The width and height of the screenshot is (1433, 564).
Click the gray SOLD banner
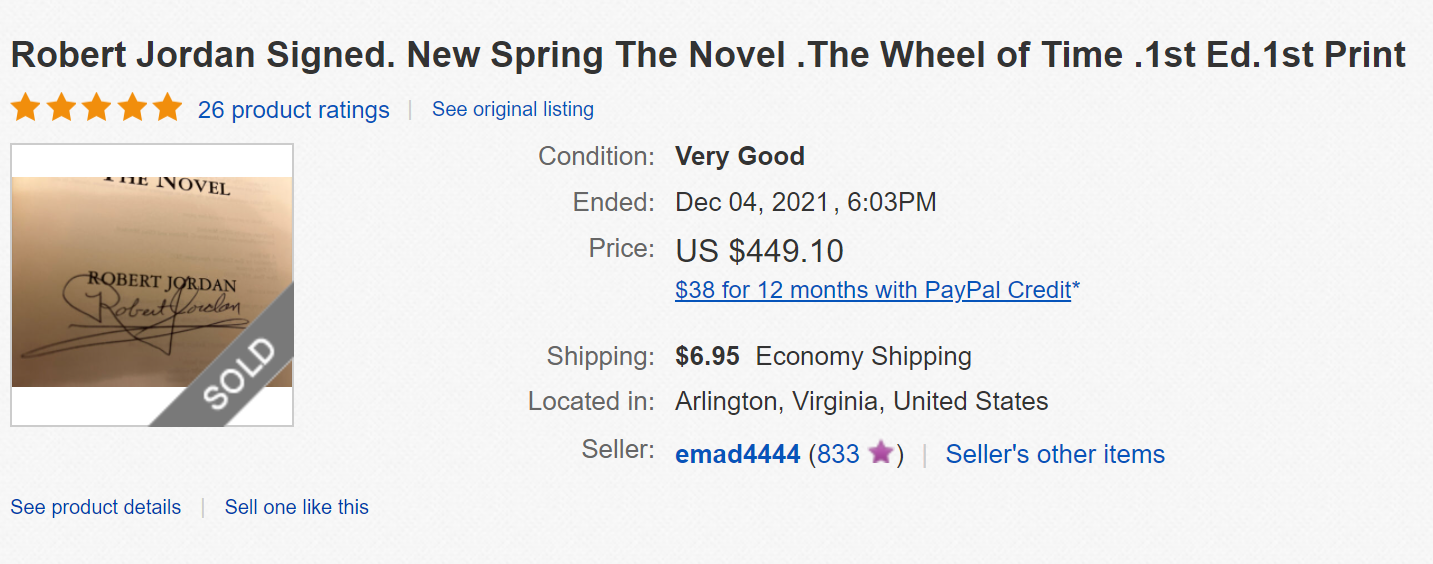point(238,373)
